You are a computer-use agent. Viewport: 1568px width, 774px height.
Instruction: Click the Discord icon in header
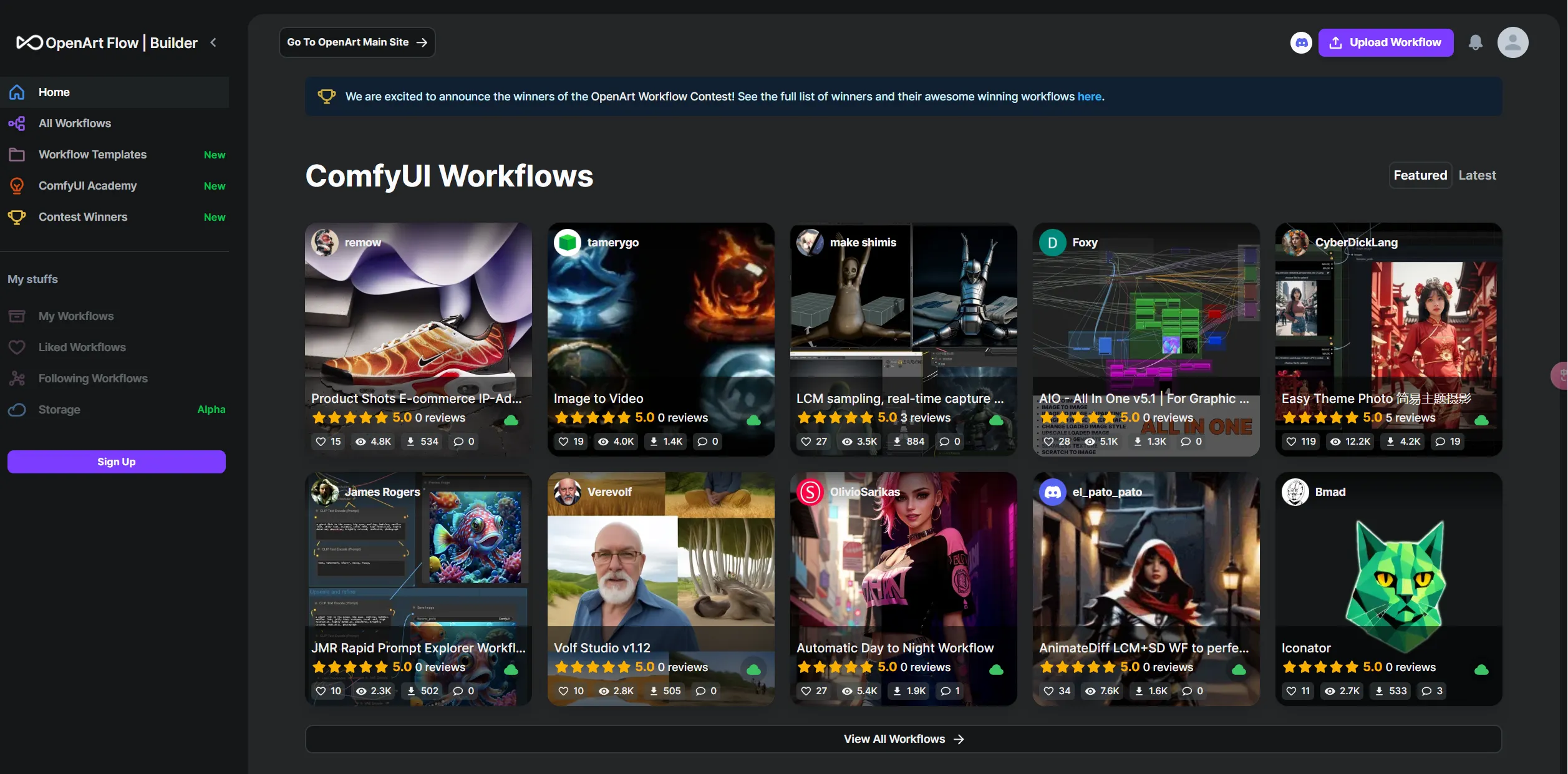point(1301,42)
